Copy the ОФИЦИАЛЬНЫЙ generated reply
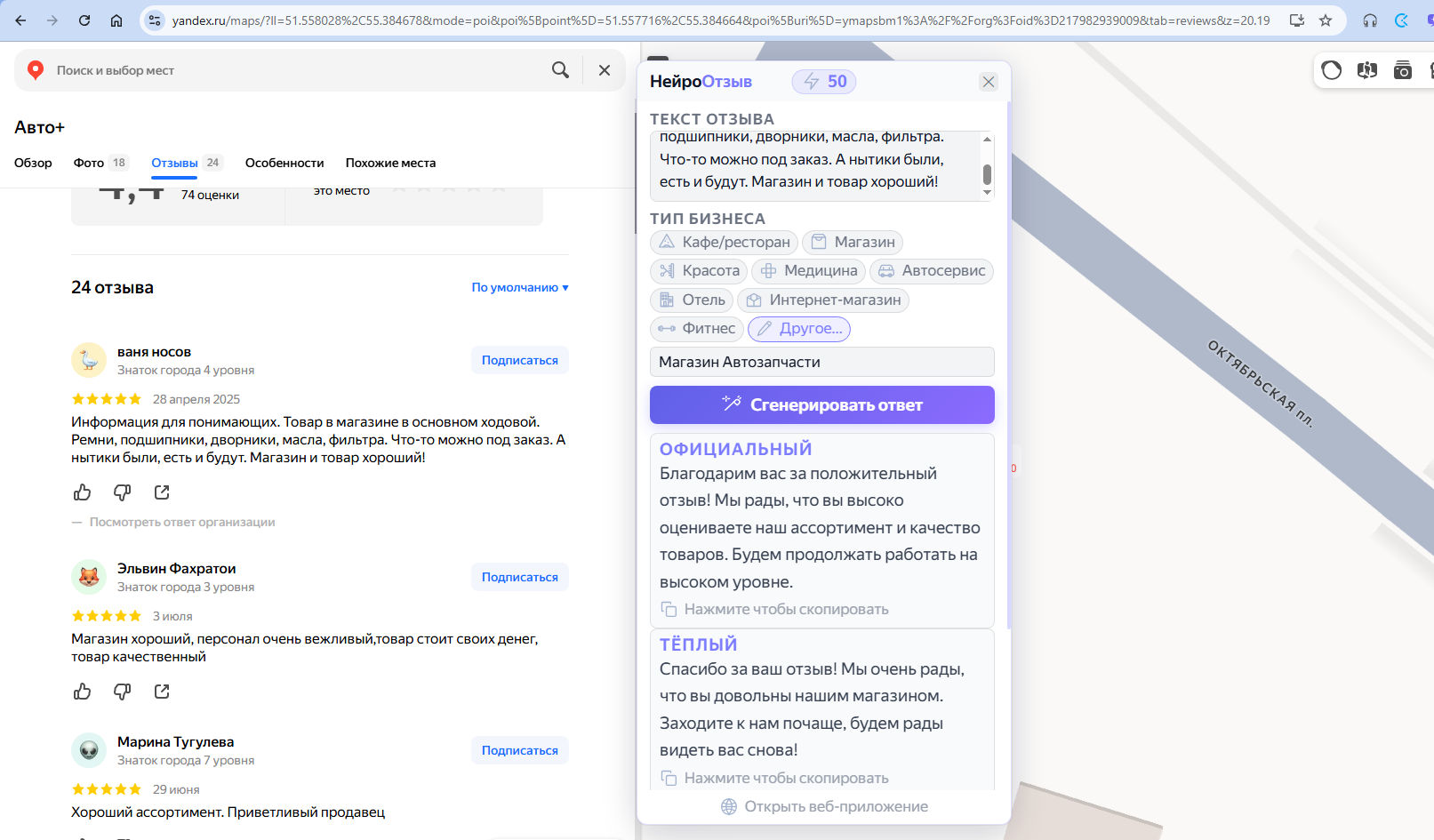1434x840 pixels. pyautogui.click(x=774, y=610)
